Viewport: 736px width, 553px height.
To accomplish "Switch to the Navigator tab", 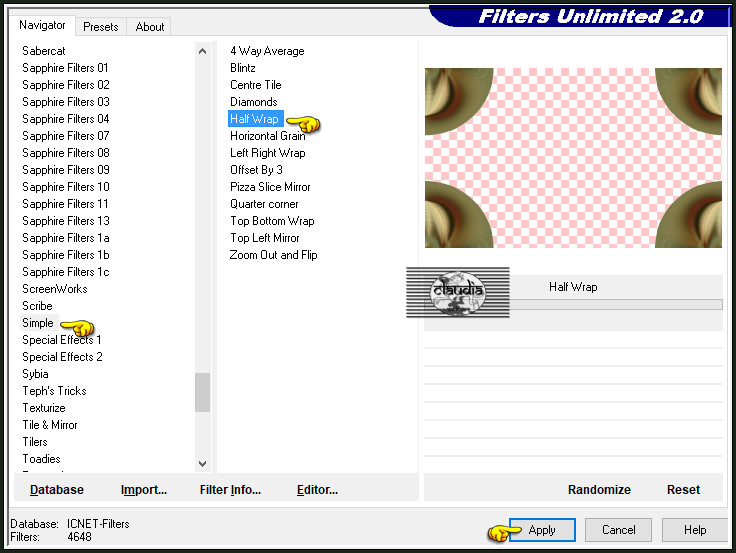I will 42,25.
